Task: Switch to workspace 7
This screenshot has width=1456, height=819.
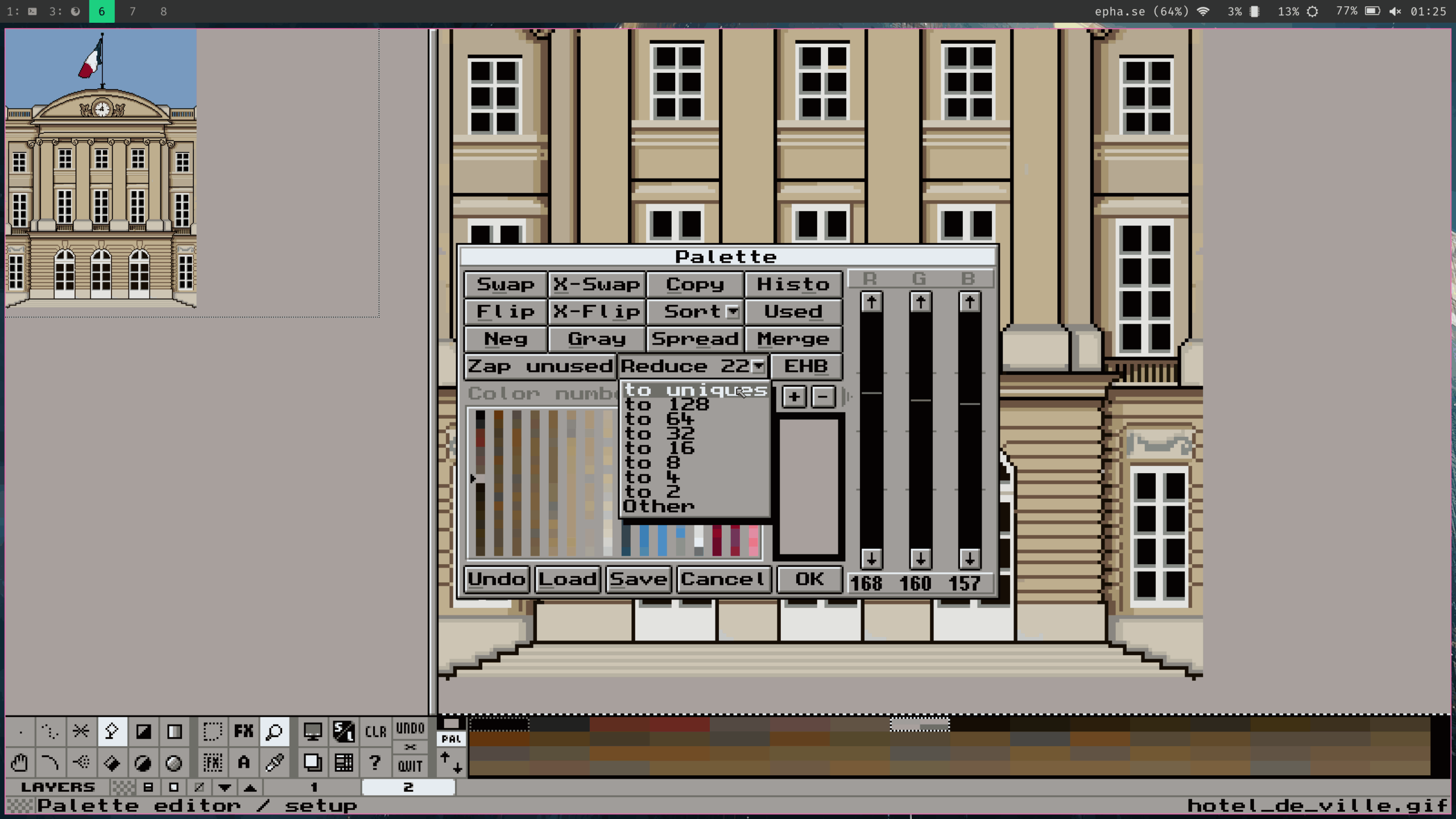Action: [133, 11]
